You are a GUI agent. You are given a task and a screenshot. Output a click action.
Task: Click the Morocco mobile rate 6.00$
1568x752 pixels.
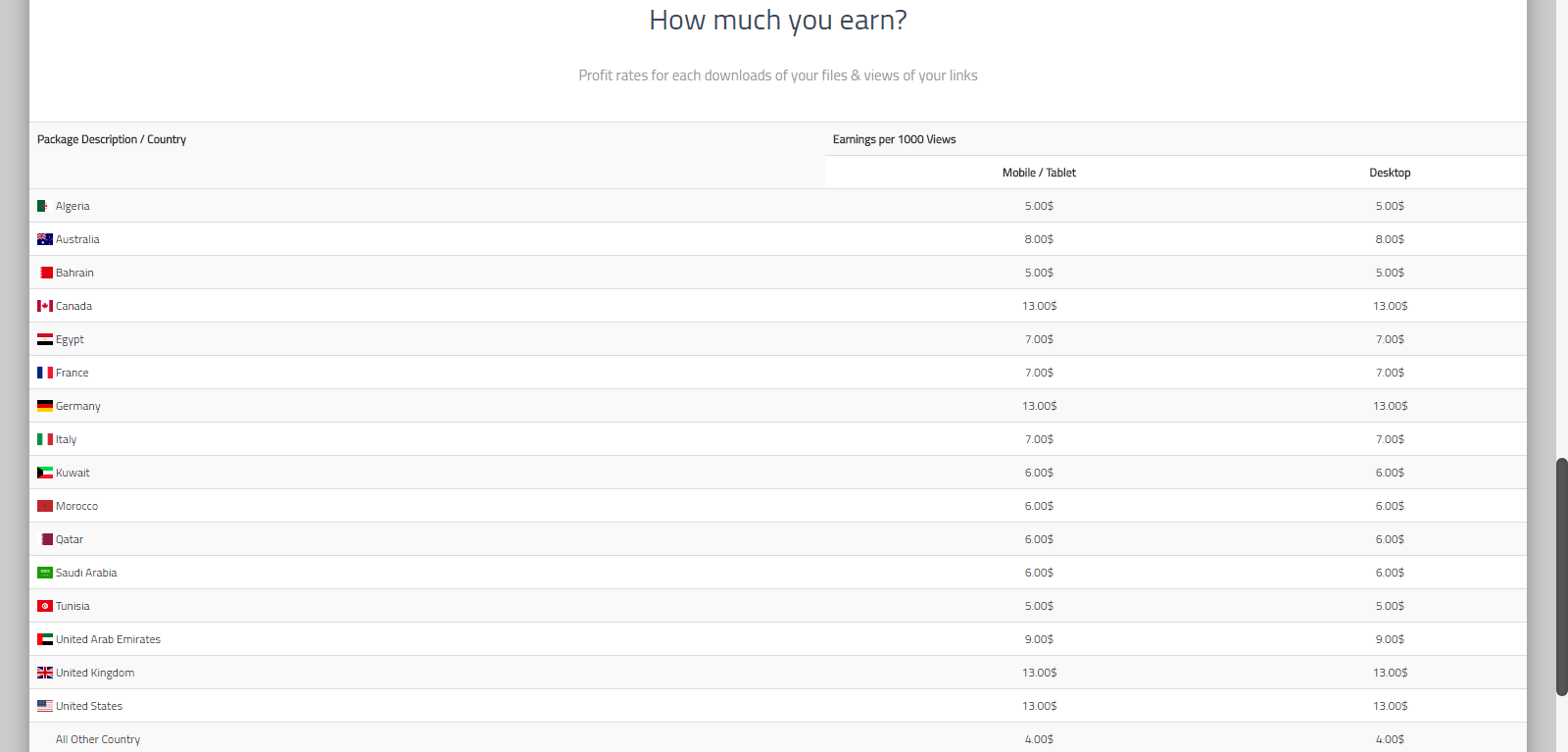1039,506
